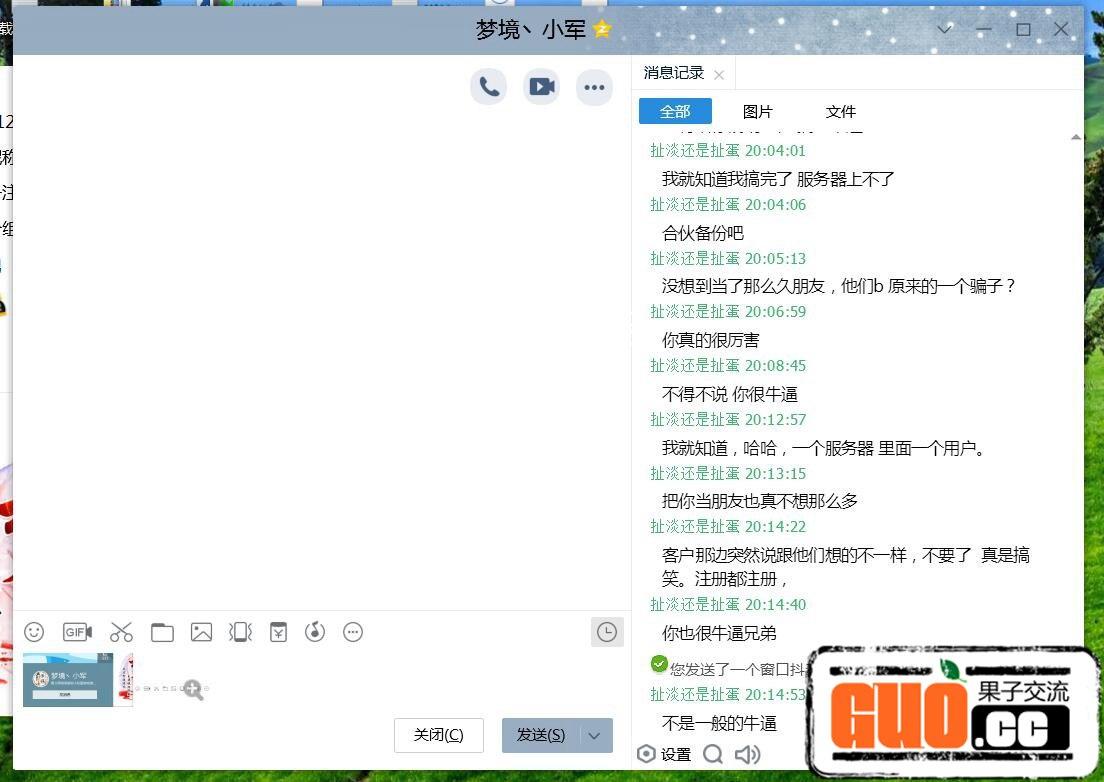Click the music note icon in the toolbar
This screenshot has width=1104, height=782.
(x=315, y=632)
